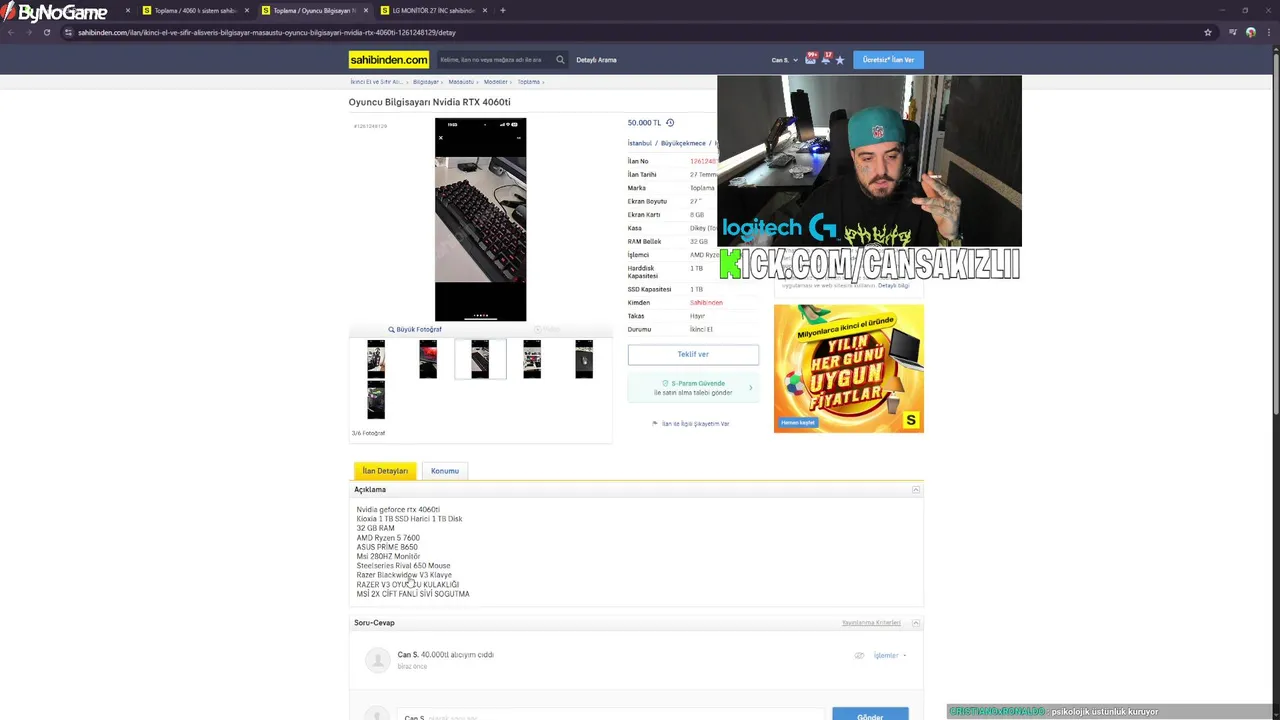Click the 'Hemen keşfet' ad button

[798, 423]
